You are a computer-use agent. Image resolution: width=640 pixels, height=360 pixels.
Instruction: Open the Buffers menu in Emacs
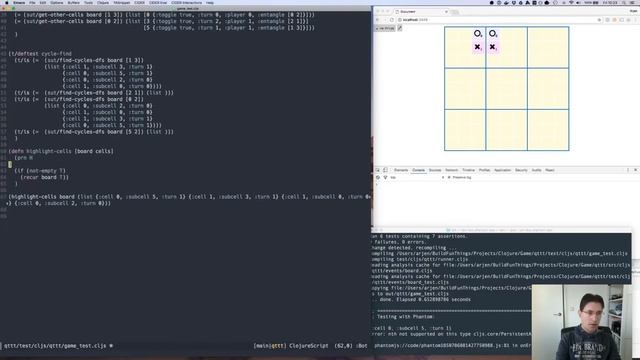(x=73, y=2)
